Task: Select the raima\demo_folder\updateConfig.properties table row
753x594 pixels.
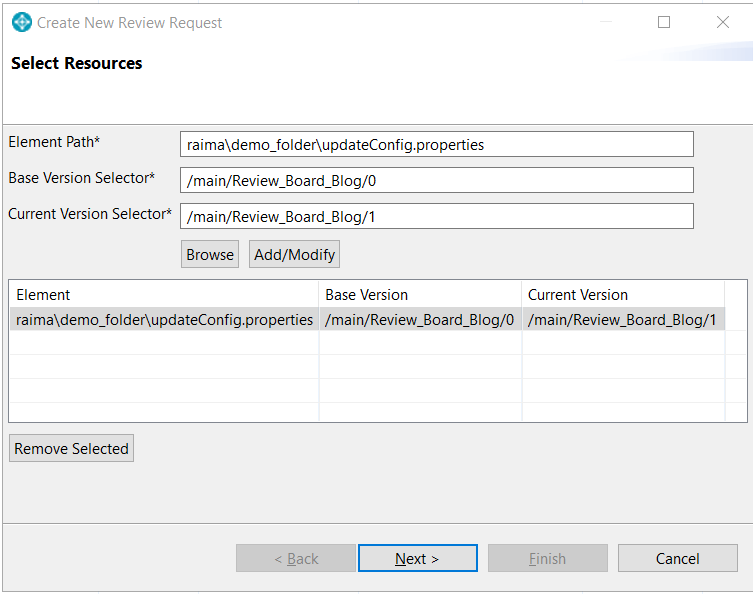Action: (367, 319)
